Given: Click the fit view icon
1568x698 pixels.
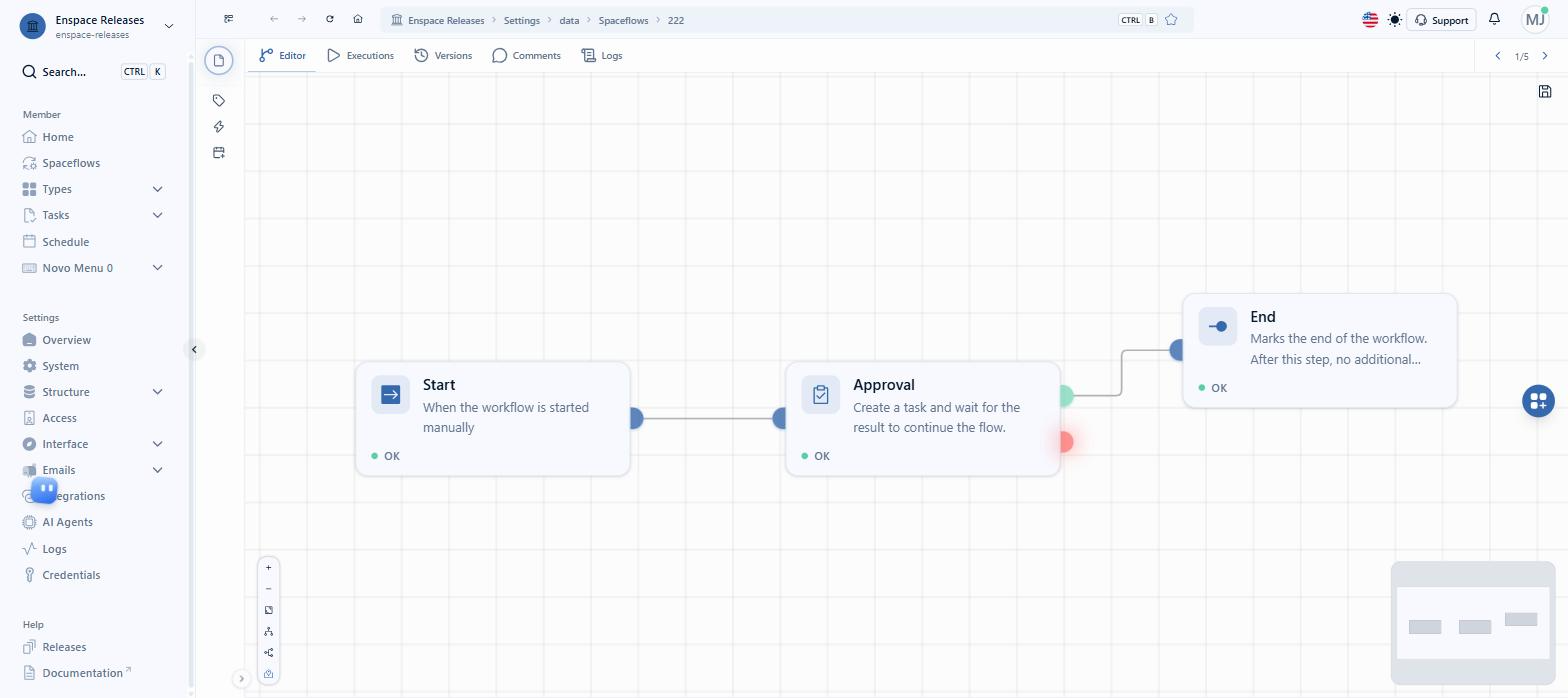Looking at the screenshot, I should coord(268,610).
